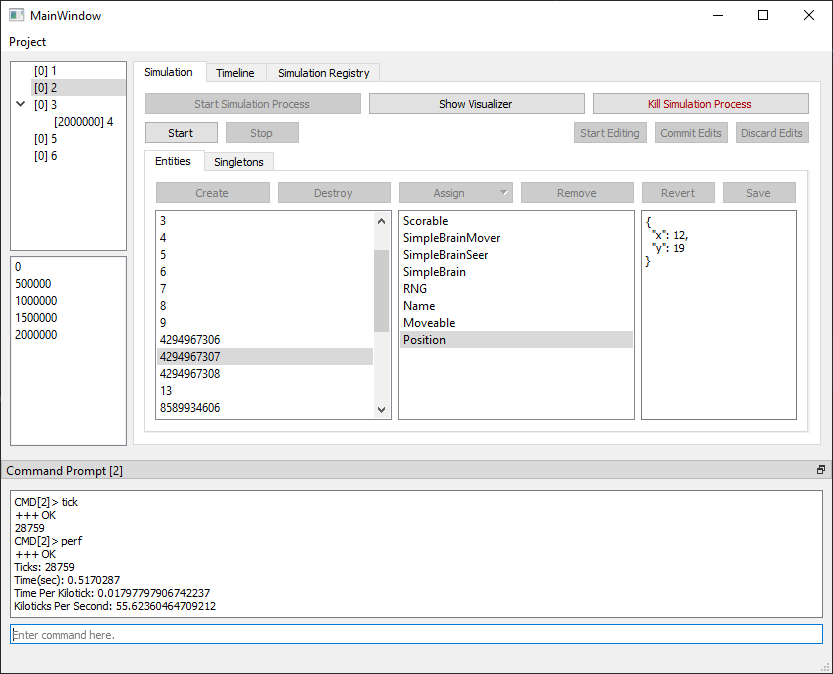Screen dimensions: 833x674
Task: Click the Commit Edits button
Action: pyautogui.click(x=691, y=133)
